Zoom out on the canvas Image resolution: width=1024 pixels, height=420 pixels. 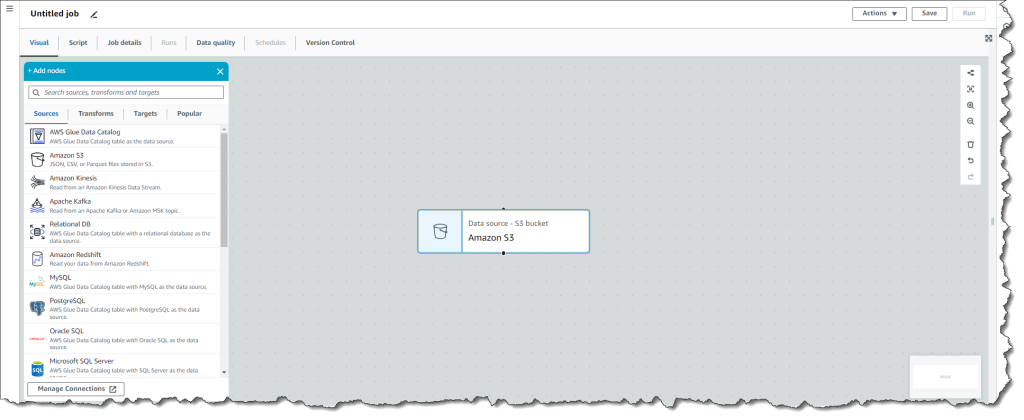click(x=970, y=121)
